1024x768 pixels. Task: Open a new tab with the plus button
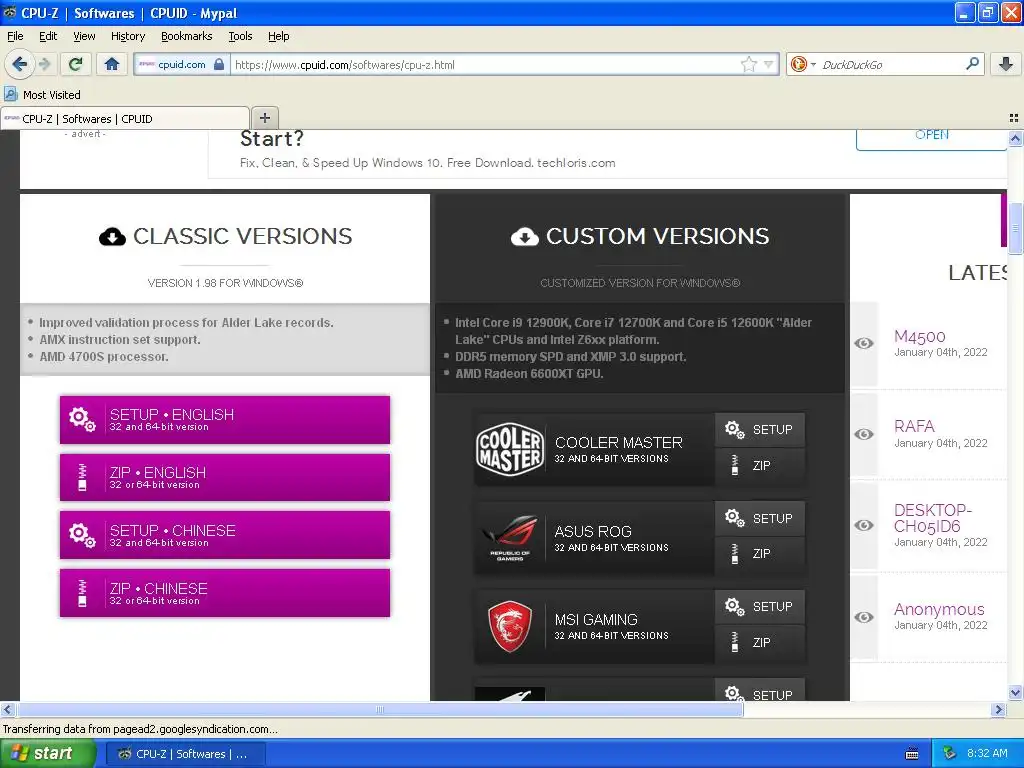pos(264,118)
